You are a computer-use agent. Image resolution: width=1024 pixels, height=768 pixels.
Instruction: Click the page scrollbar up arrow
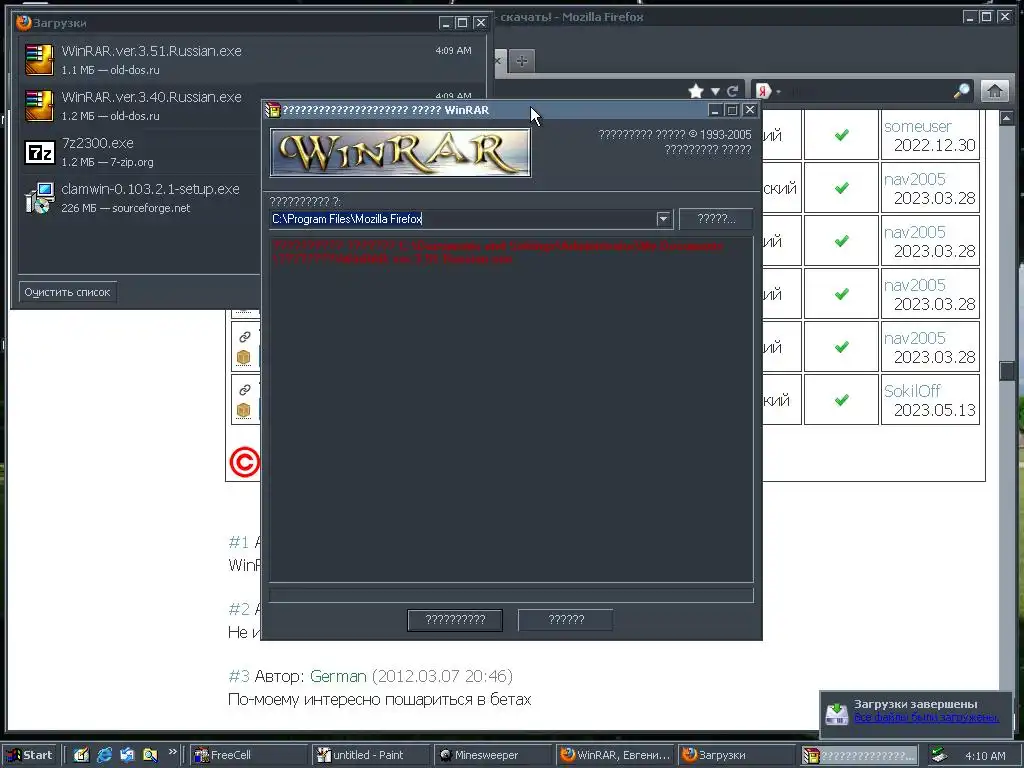pos(1006,118)
